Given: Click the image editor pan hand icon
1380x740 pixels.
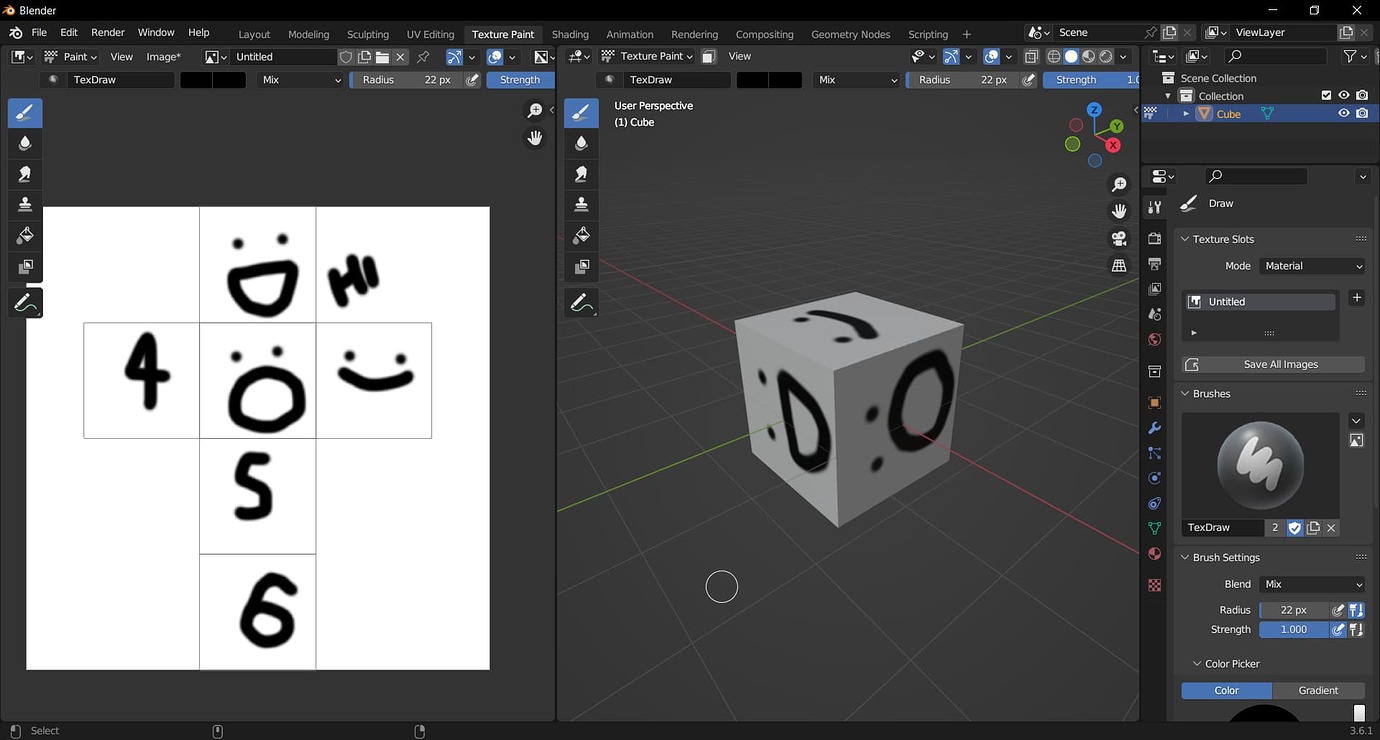Looking at the screenshot, I should coord(535,138).
